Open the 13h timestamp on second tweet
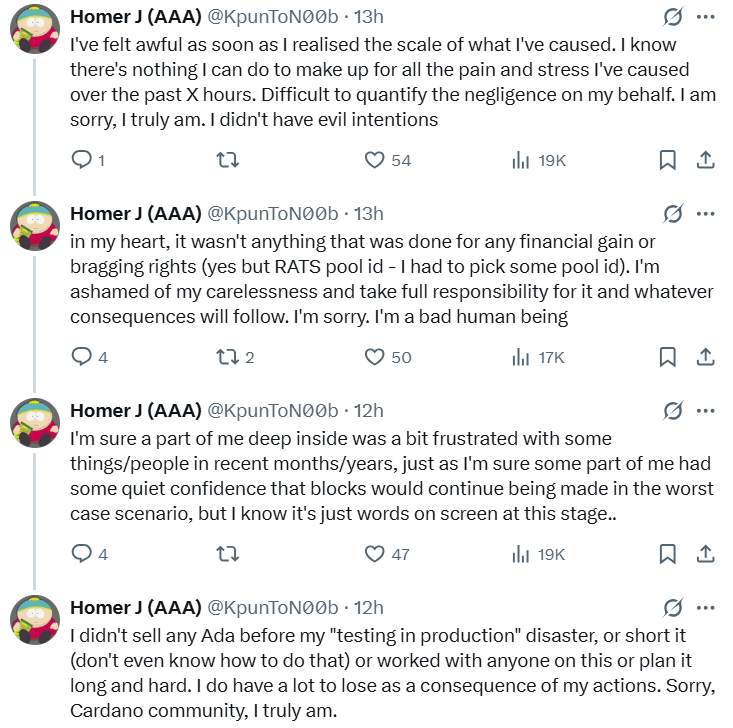This screenshot has height=728, width=733. tap(369, 214)
